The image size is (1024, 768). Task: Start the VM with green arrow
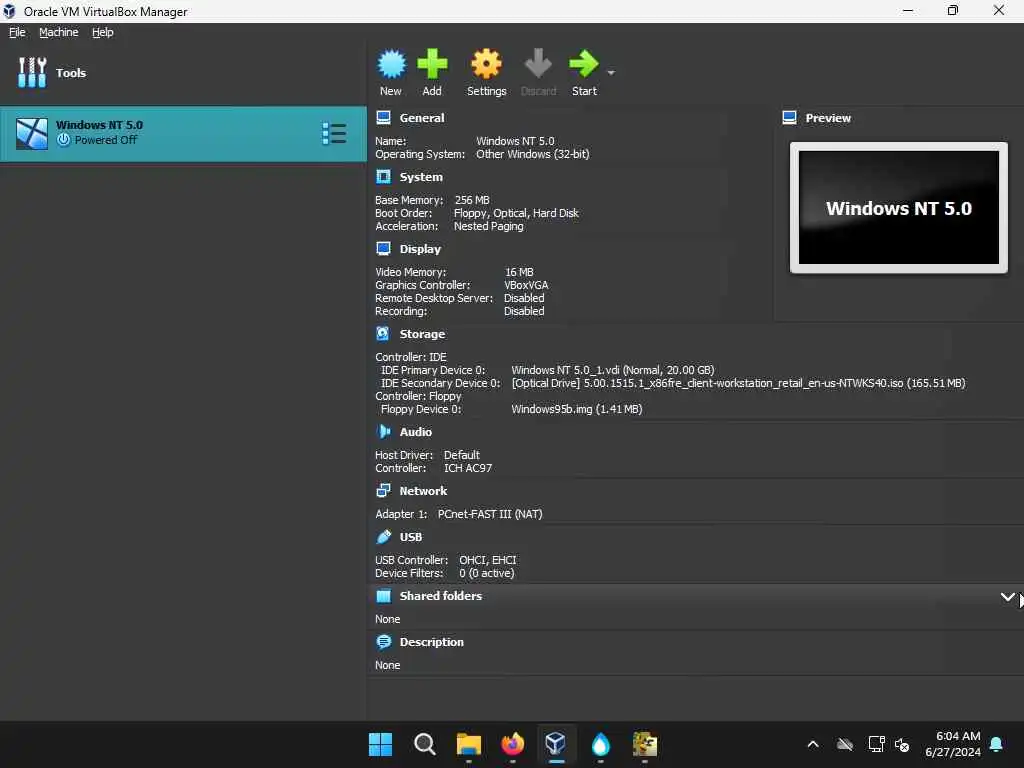pos(584,64)
